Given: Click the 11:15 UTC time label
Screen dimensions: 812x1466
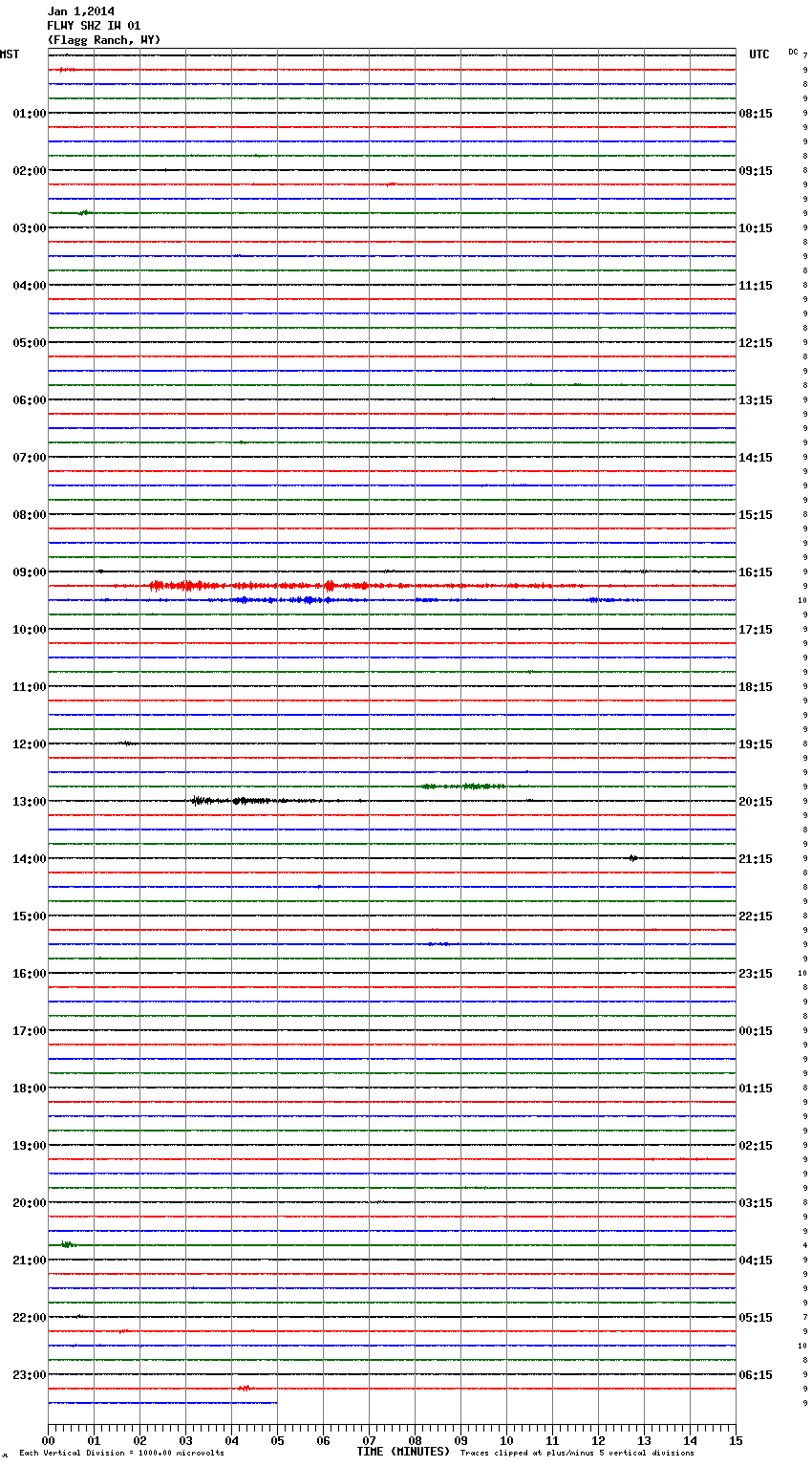Looking at the screenshot, I should coord(756,286).
